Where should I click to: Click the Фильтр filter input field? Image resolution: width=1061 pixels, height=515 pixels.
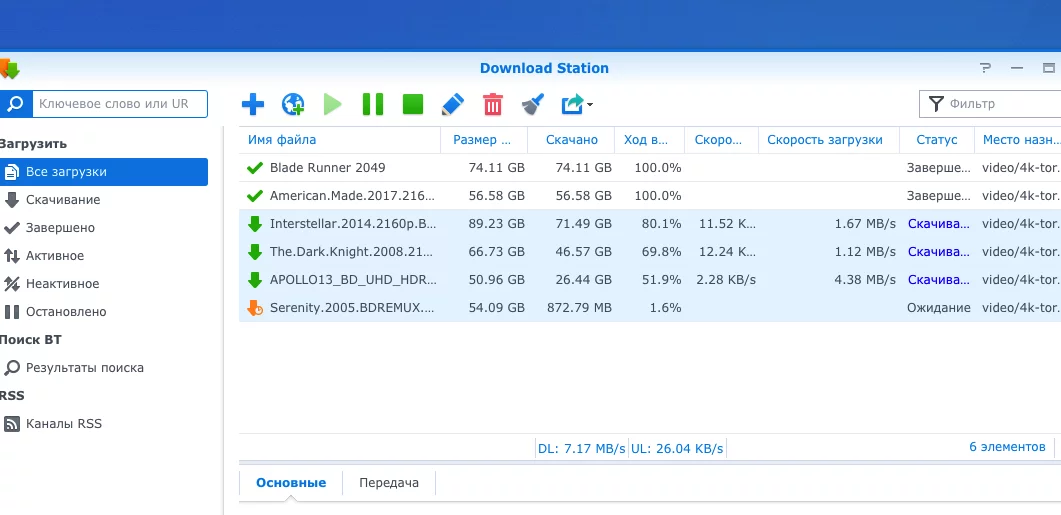pos(1000,104)
